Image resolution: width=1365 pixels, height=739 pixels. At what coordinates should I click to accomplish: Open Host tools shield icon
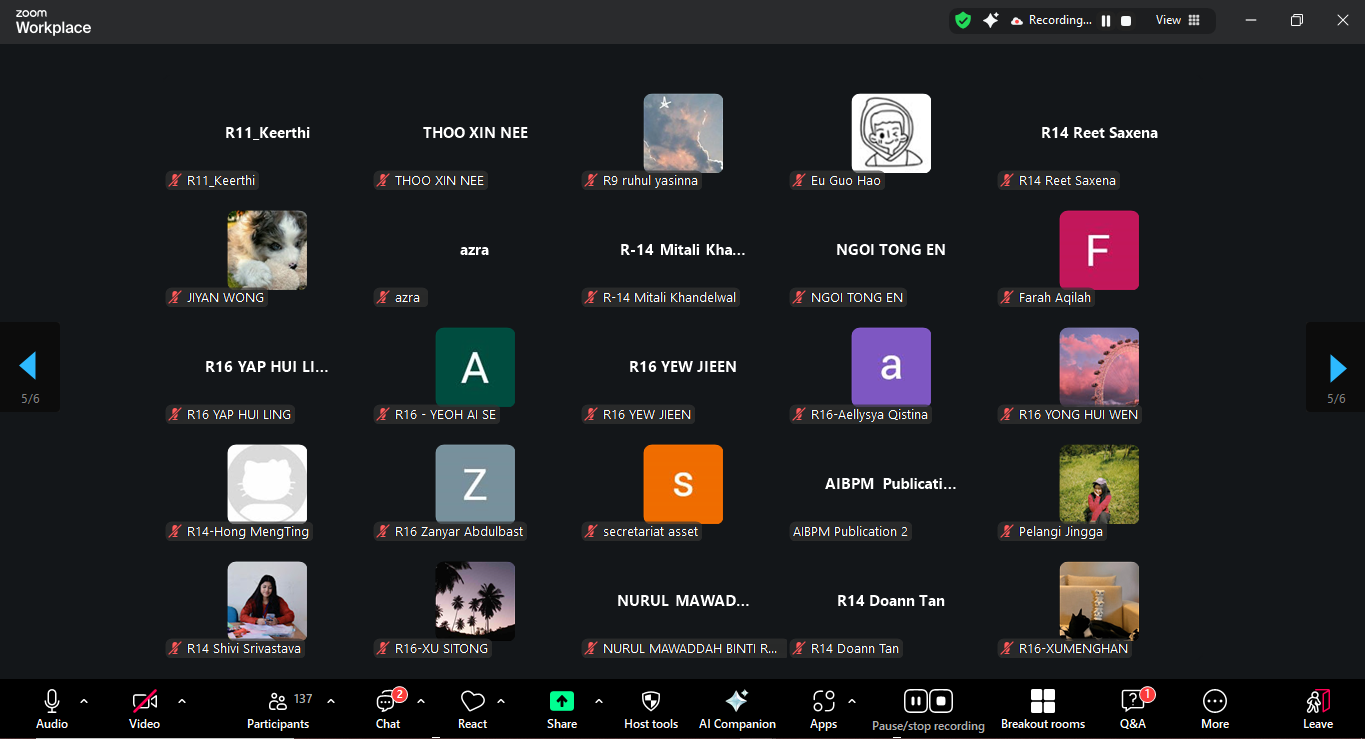click(x=651, y=708)
